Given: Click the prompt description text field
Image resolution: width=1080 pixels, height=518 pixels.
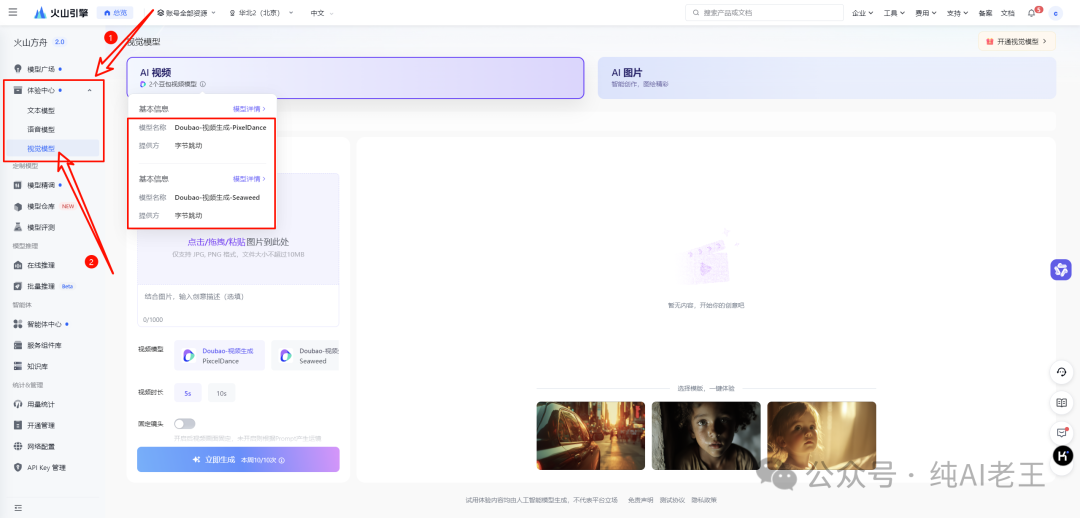Looking at the screenshot, I should pos(238,305).
